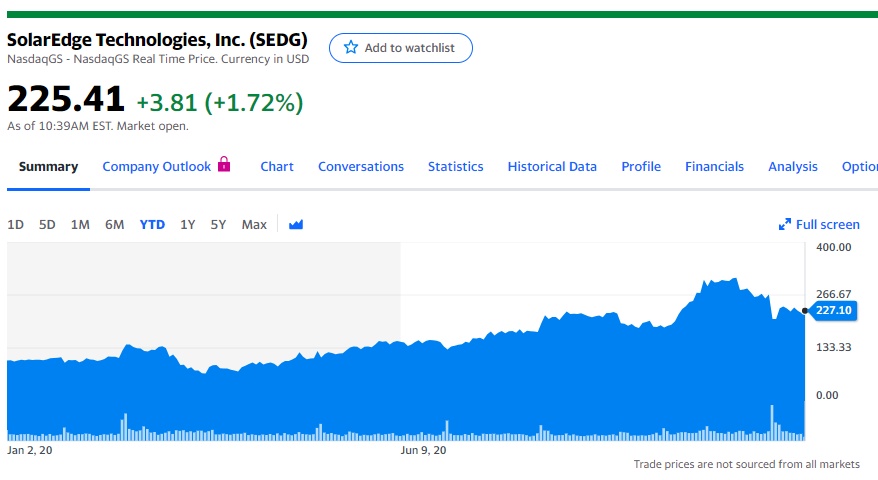Click the current price 225.41
Screen dimensions: 878x480
(x=66, y=99)
